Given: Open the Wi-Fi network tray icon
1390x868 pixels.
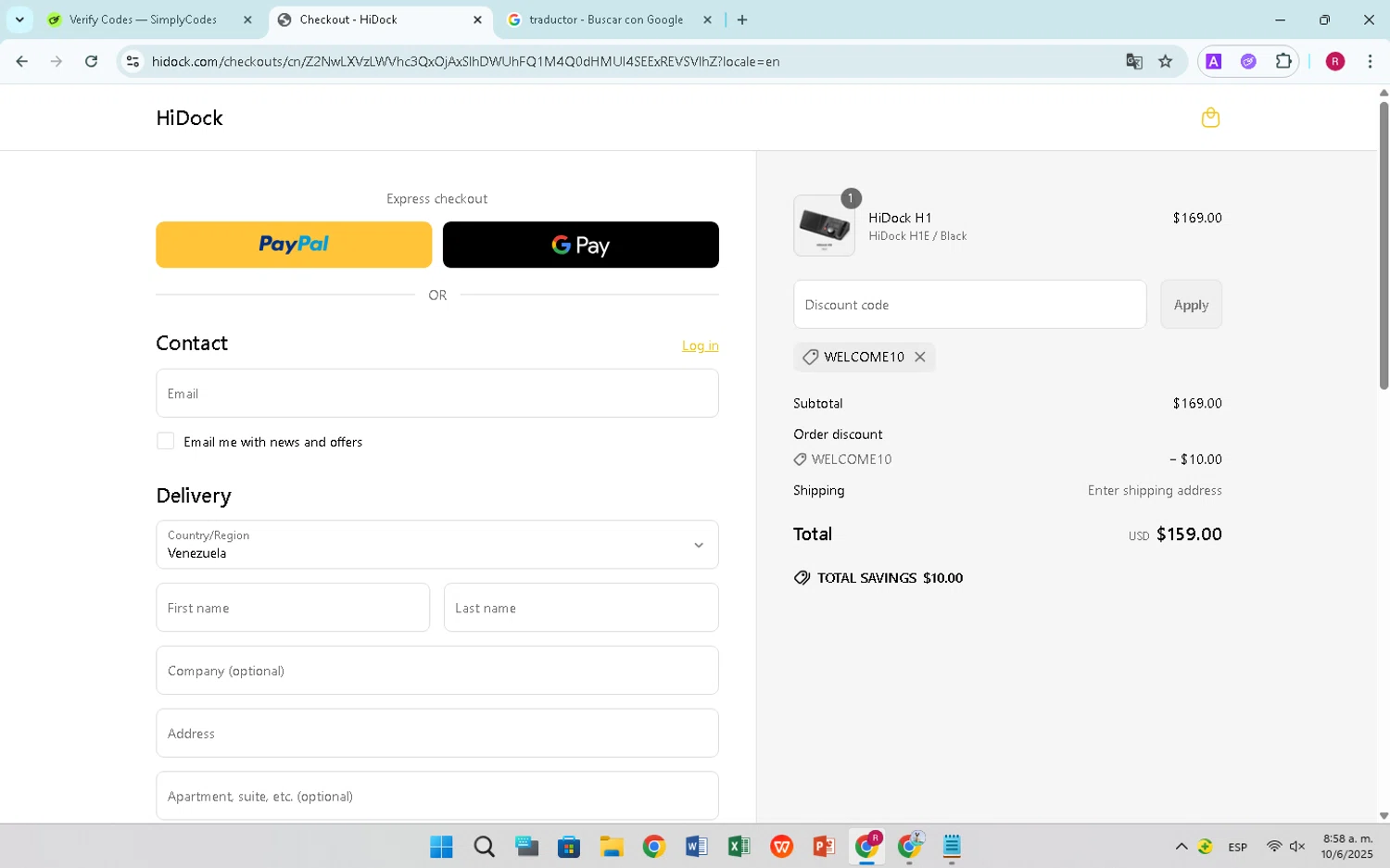Looking at the screenshot, I should click(x=1274, y=846).
